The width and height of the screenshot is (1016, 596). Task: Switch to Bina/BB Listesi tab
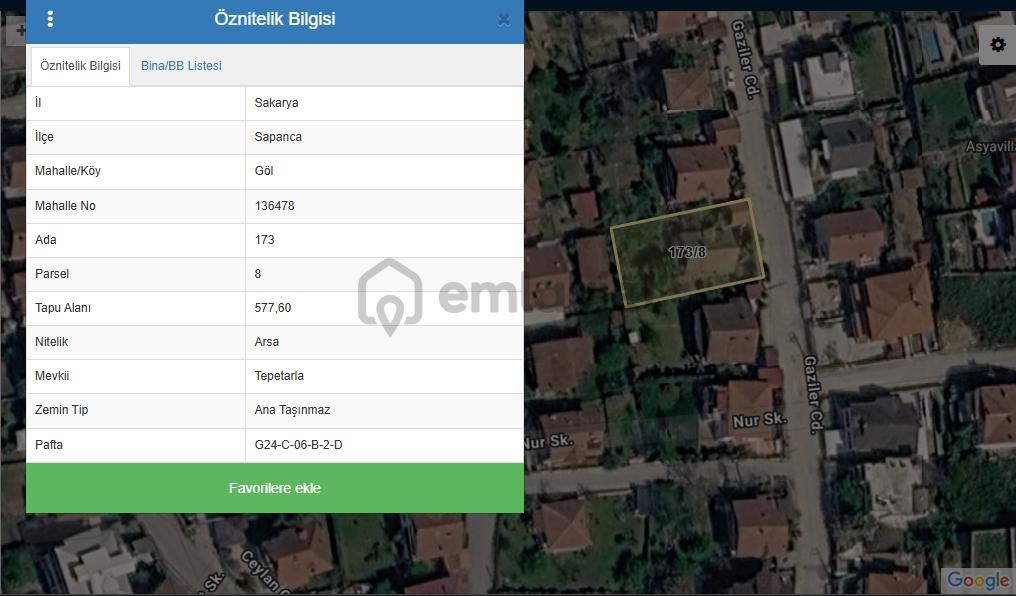(181, 65)
